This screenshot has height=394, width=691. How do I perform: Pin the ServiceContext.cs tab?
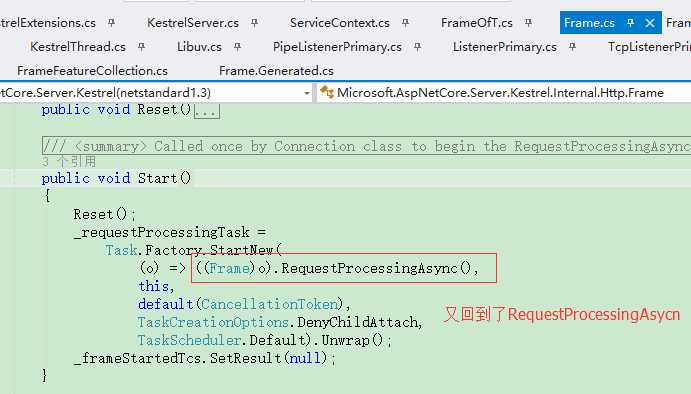(x=405, y=22)
